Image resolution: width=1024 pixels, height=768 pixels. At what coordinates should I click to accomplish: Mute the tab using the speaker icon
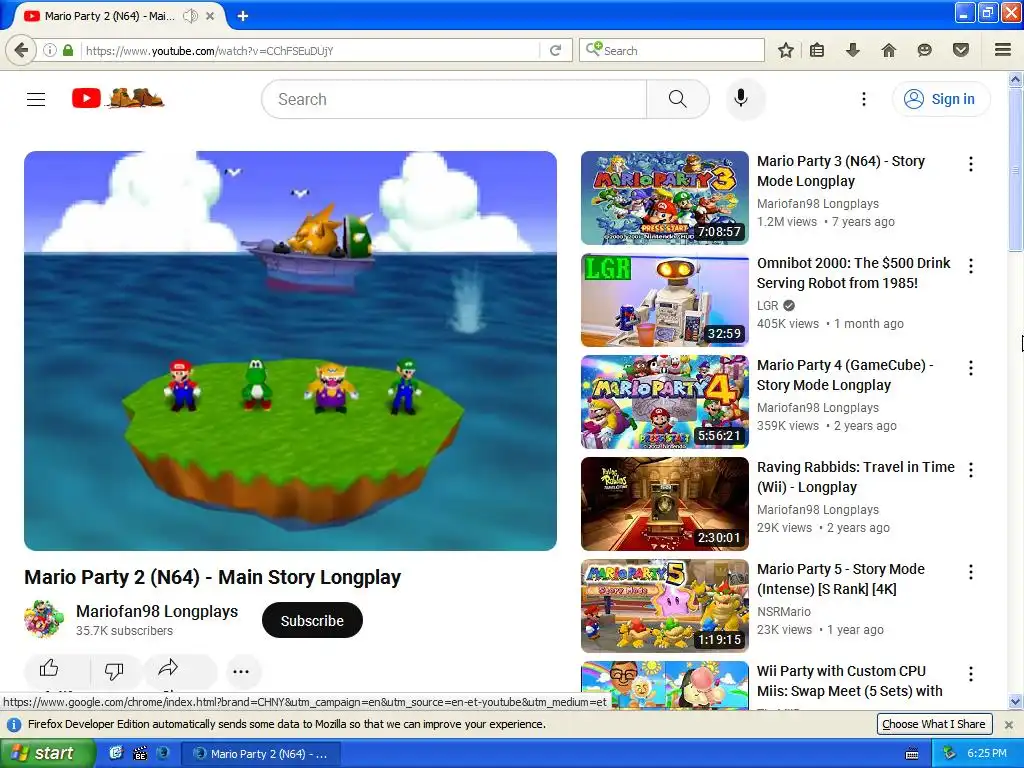click(190, 16)
